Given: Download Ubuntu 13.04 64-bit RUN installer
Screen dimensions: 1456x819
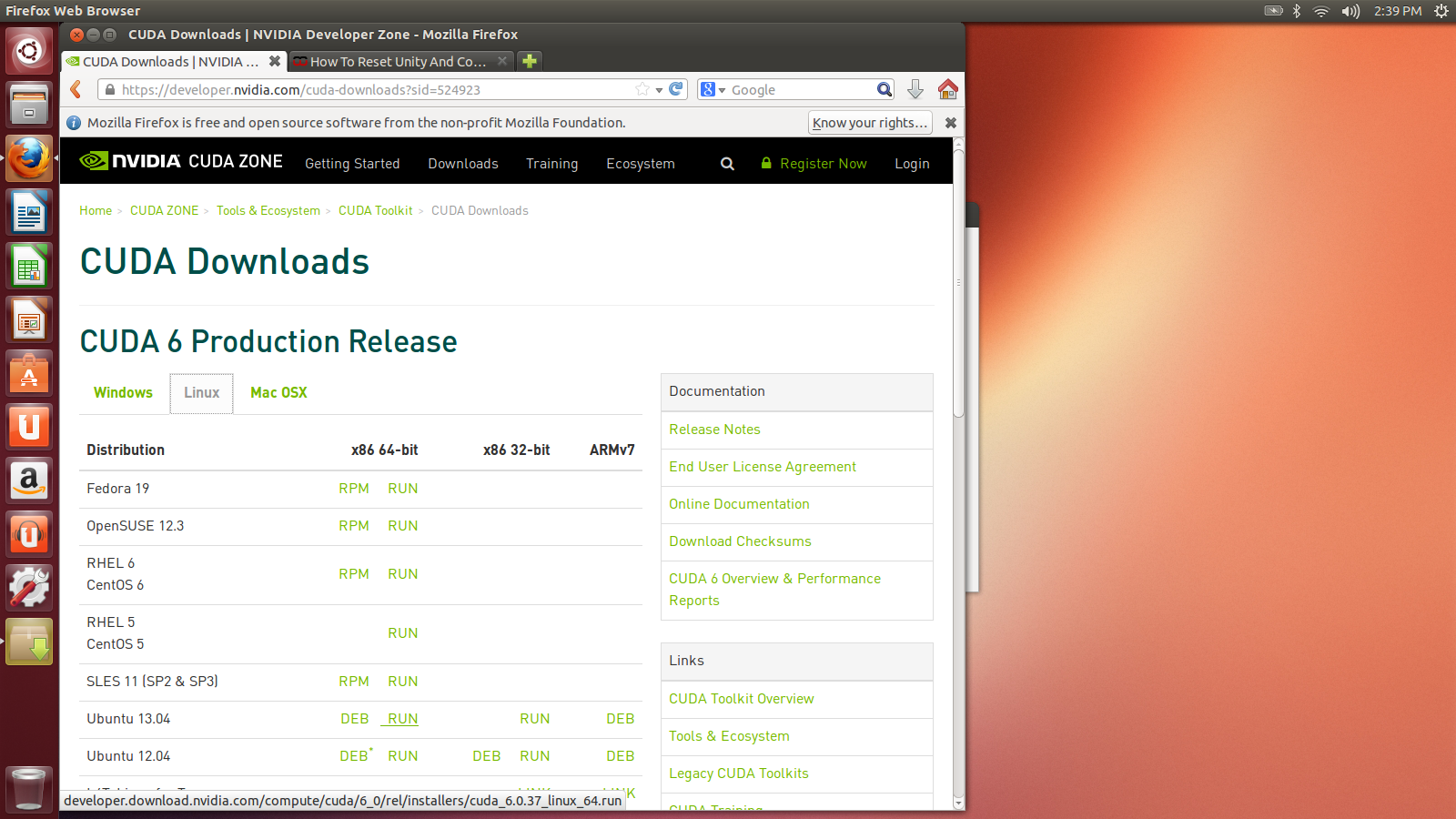Looking at the screenshot, I should coord(403,719).
